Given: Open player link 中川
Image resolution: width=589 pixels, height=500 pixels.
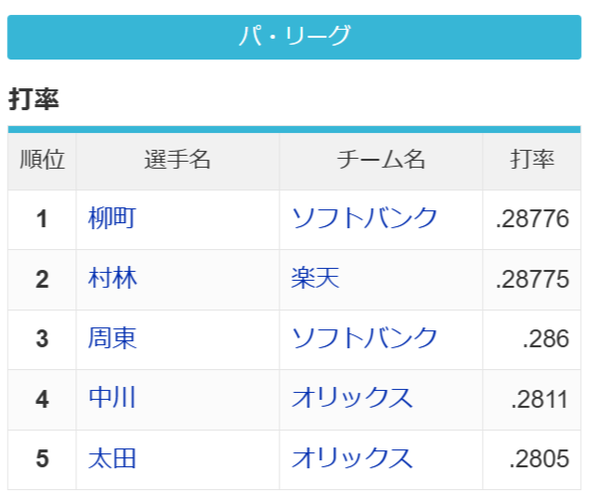Looking at the screenshot, I should [112, 398].
